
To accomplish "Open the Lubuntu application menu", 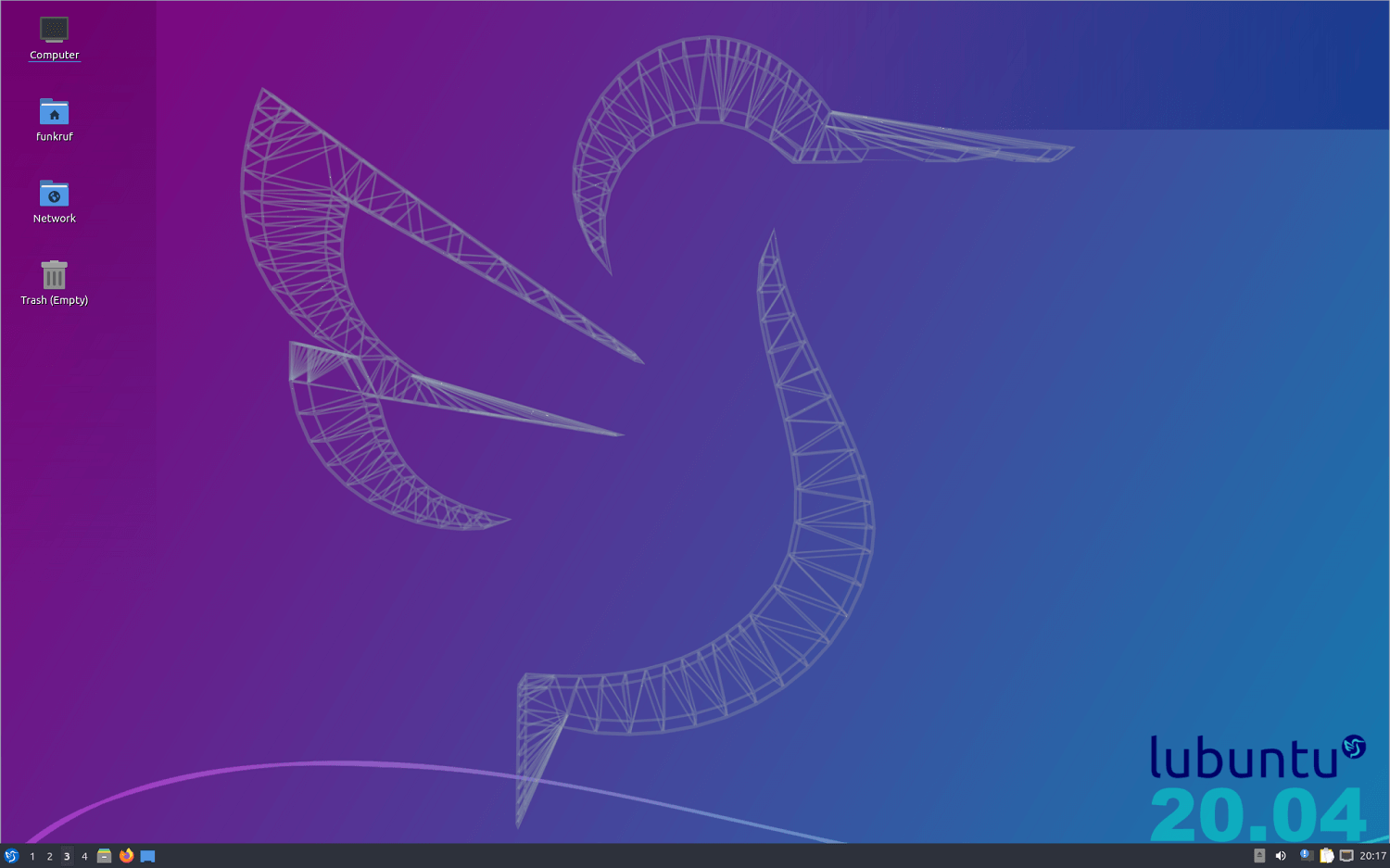I will [x=11, y=856].
